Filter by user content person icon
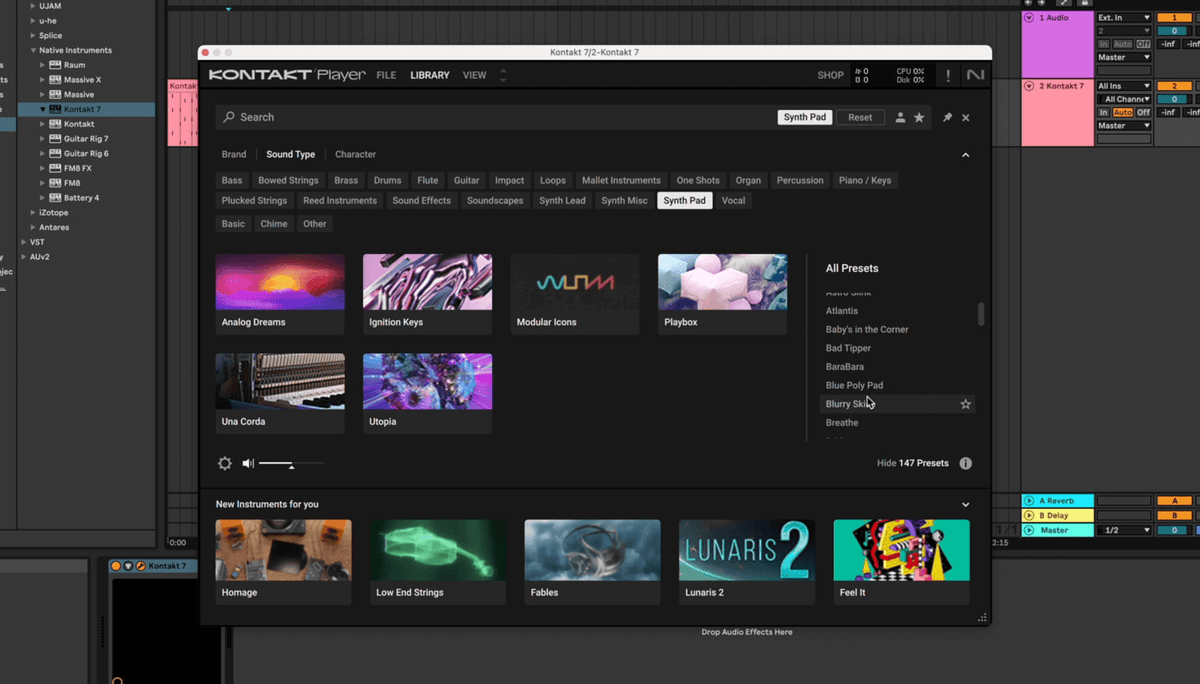Image resolution: width=1200 pixels, height=684 pixels. 900,117
